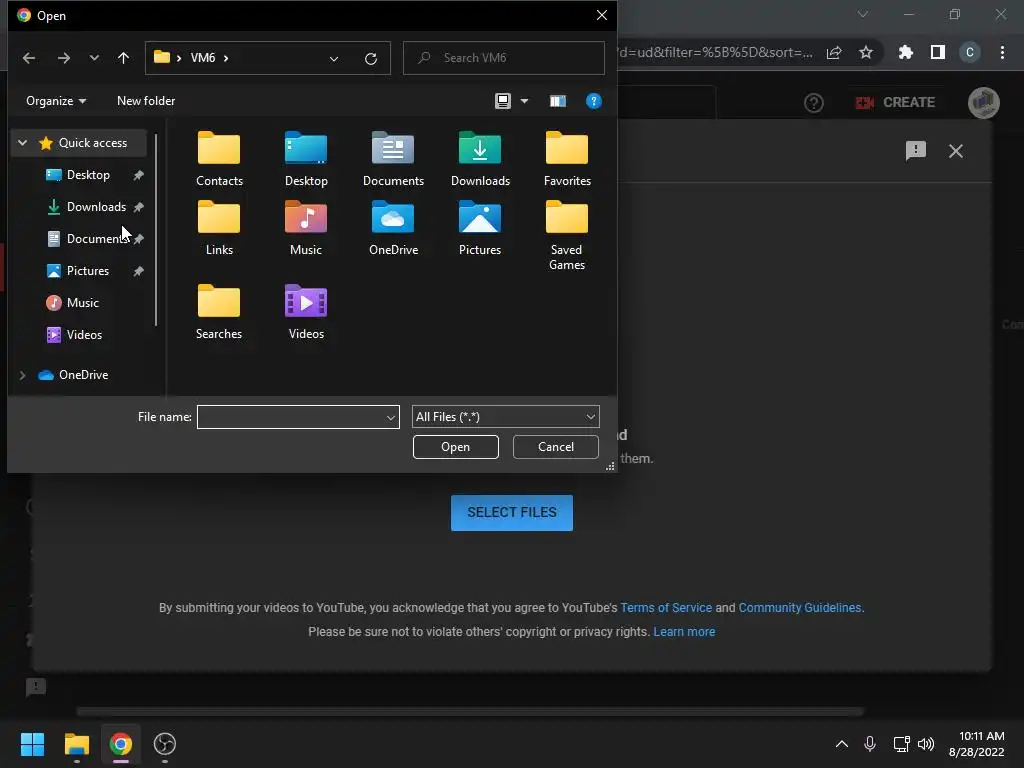Click the Cancel button

556,447
